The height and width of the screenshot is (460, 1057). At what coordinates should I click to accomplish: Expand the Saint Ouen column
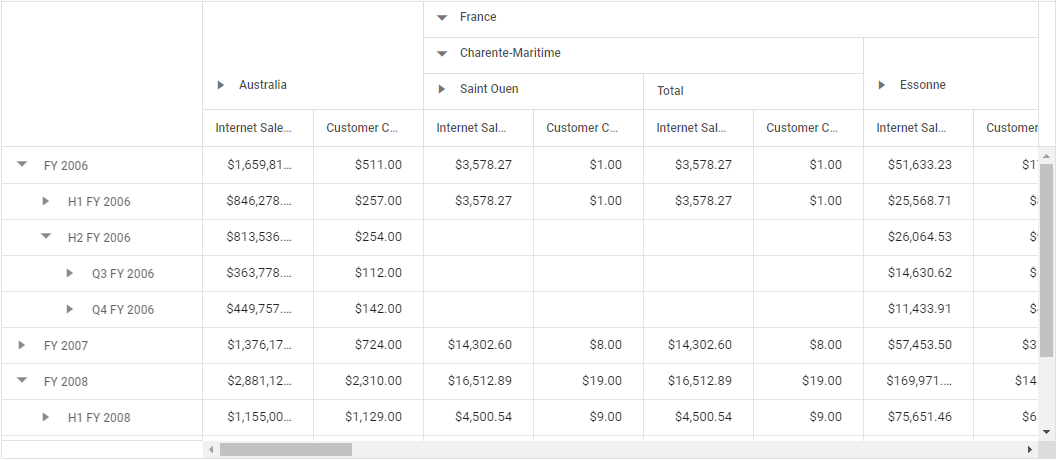[442, 89]
